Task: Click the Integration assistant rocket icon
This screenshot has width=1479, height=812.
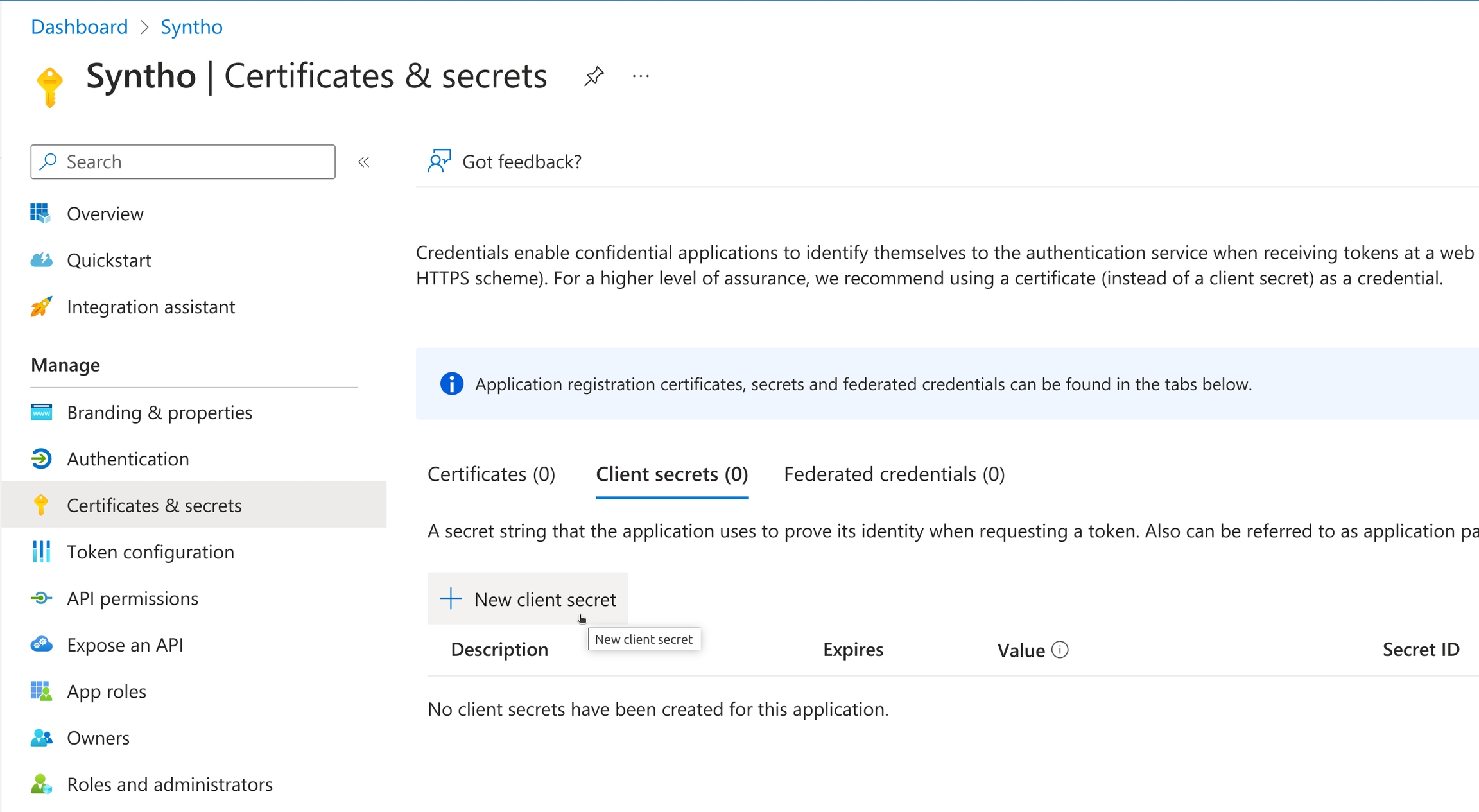Action: click(42, 307)
